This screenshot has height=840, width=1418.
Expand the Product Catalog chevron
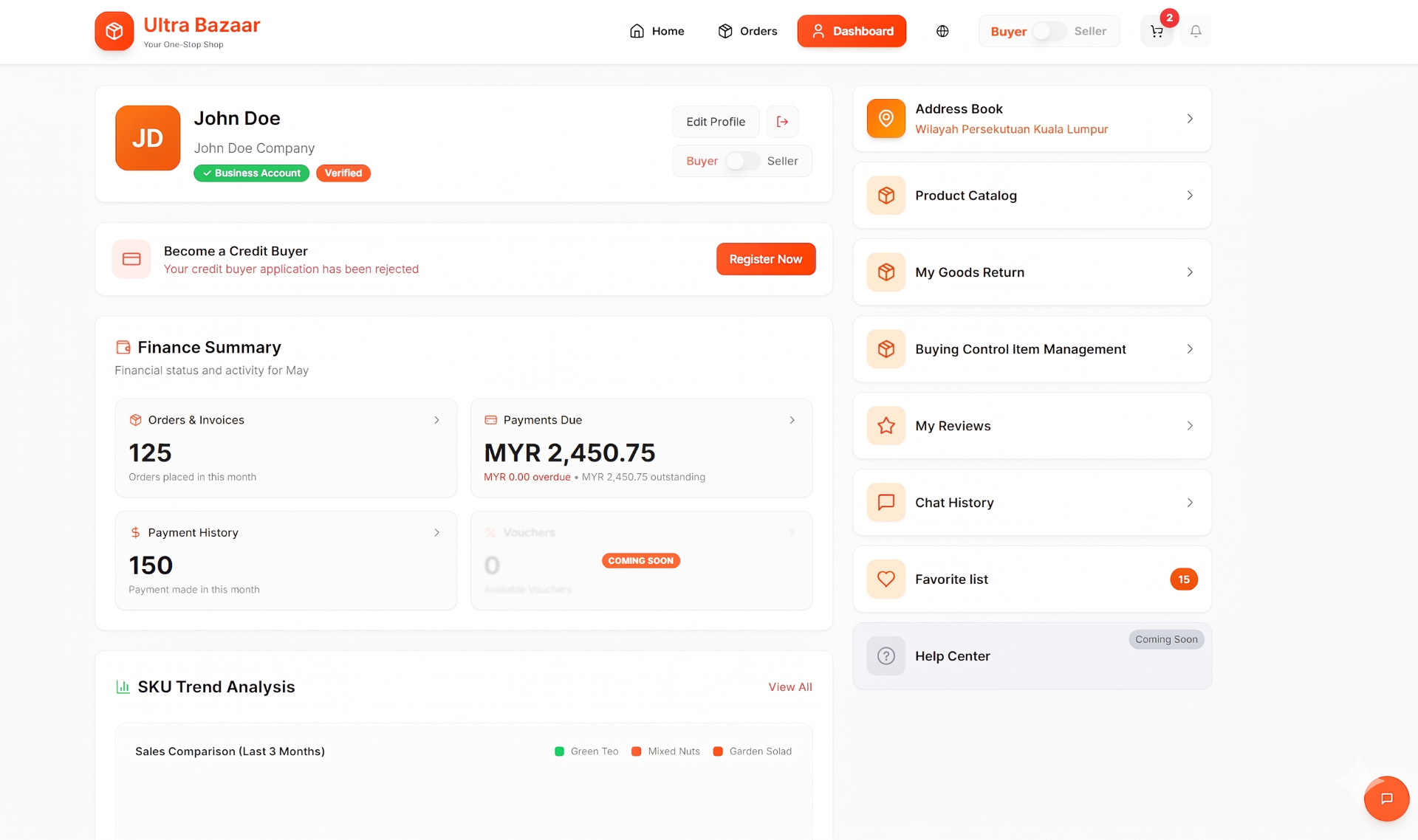[x=1190, y=196]
